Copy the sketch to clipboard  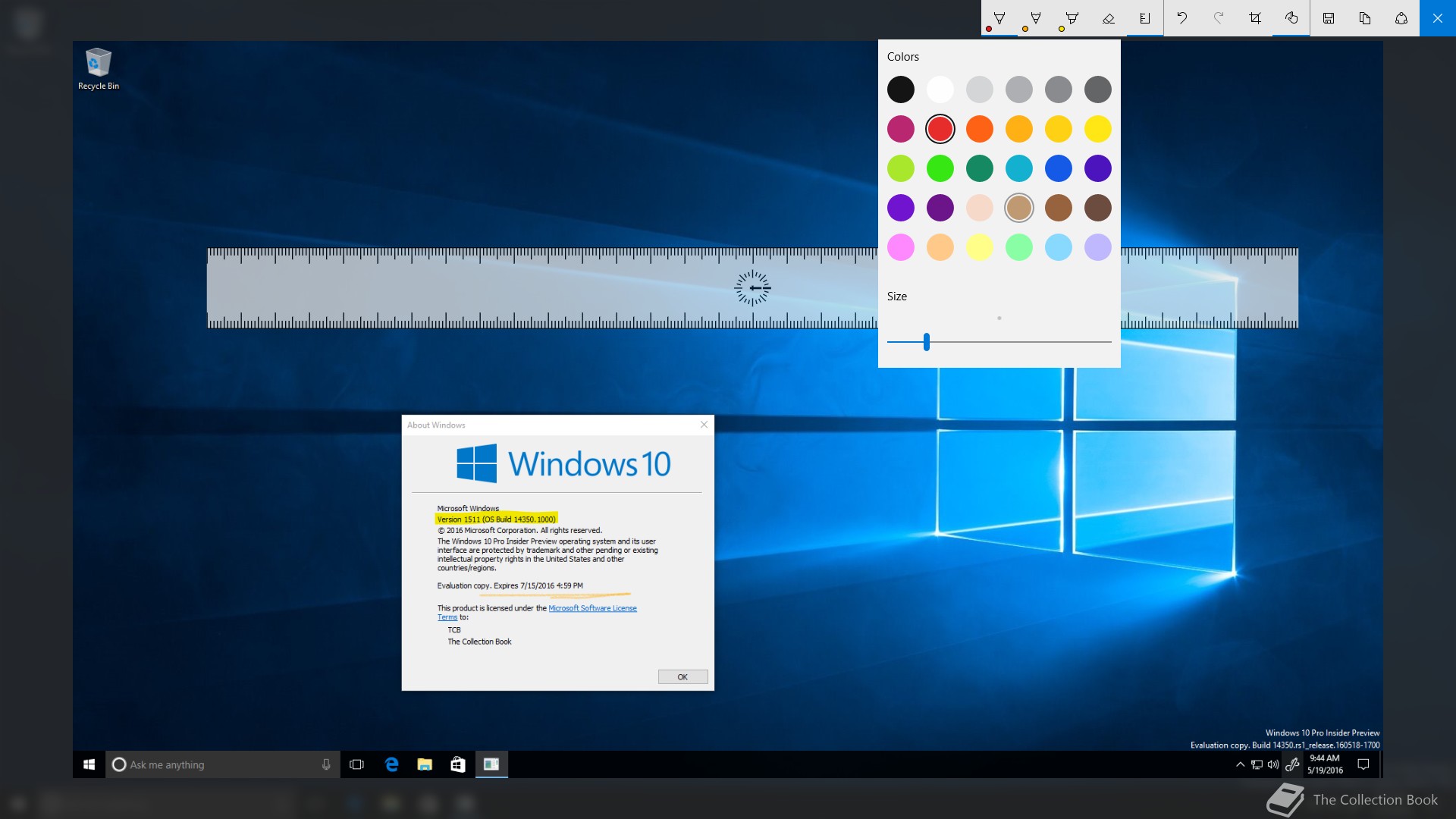coord(1365,18)
